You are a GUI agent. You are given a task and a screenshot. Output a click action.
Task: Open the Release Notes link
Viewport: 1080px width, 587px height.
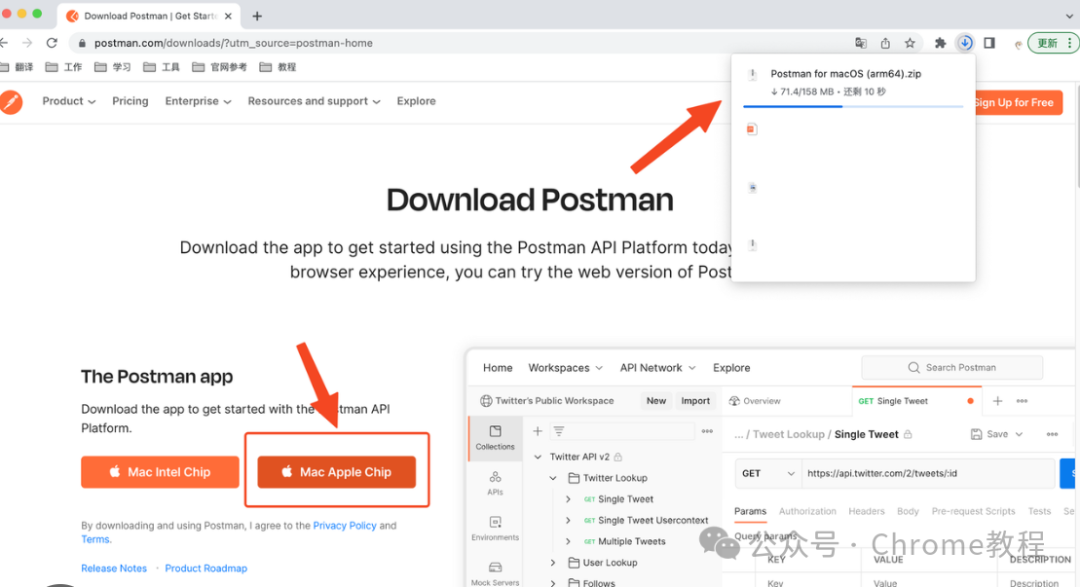(114, 568)
